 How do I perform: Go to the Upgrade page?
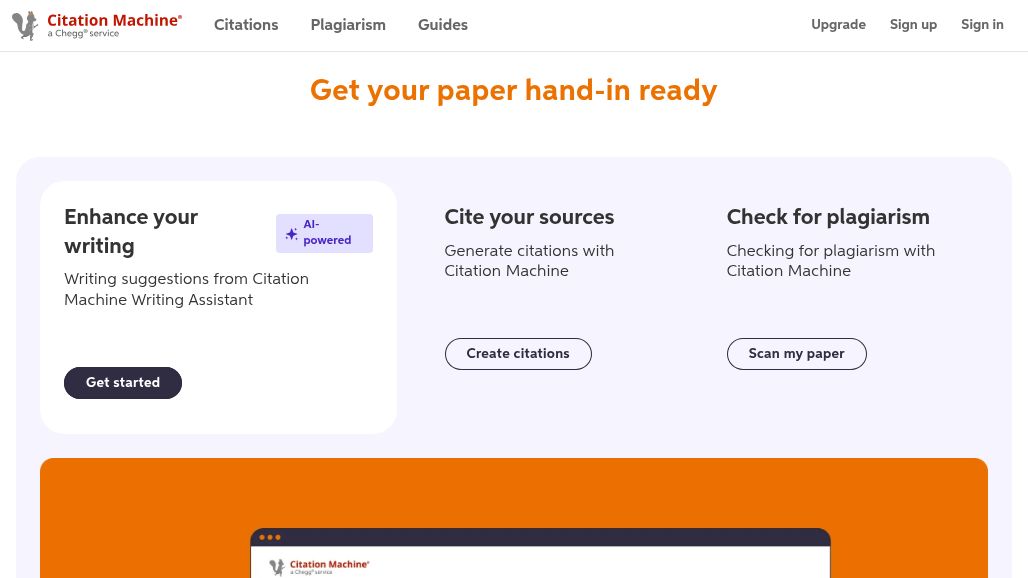pos(838,25)
